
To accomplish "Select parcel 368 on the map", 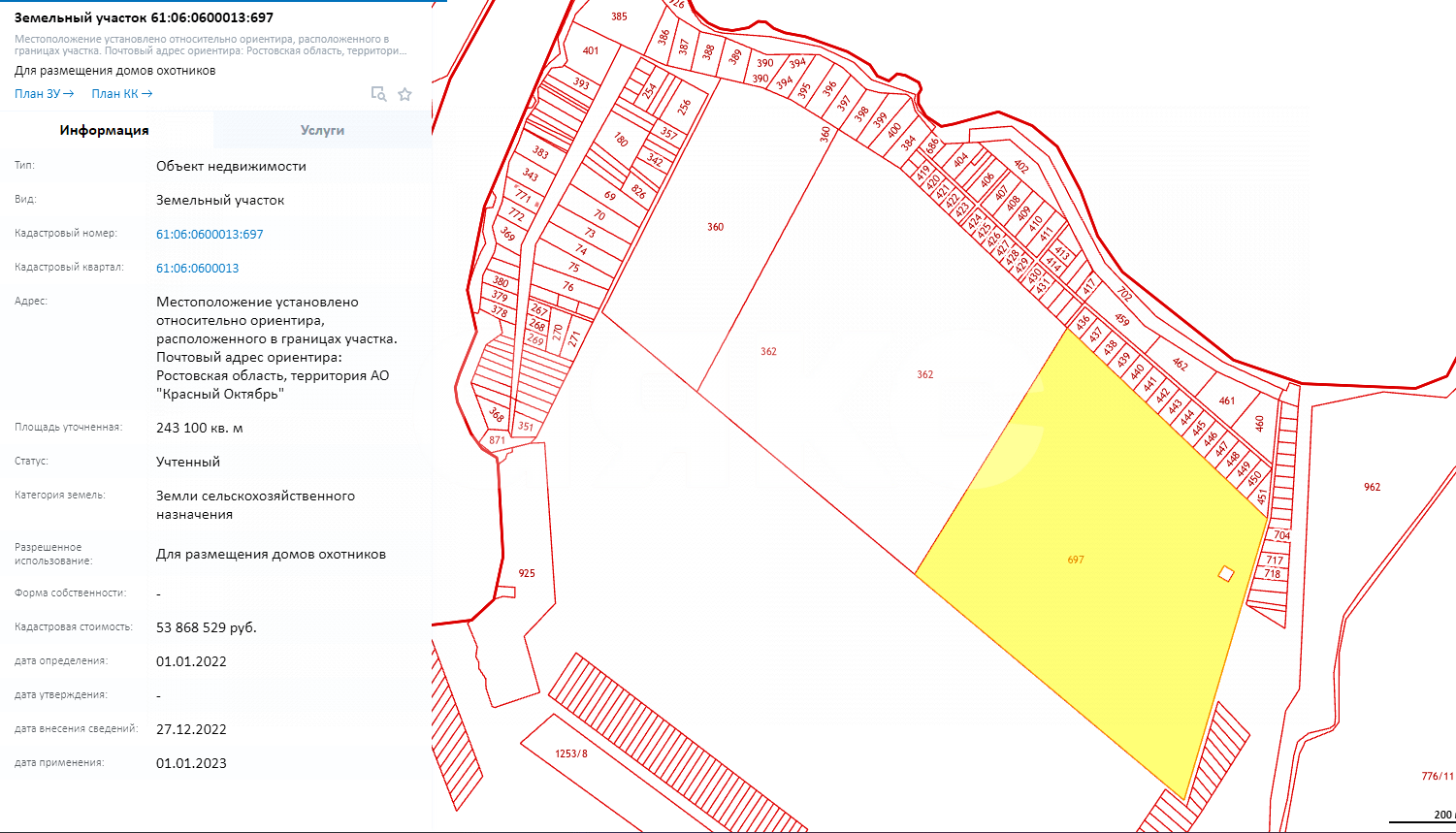I will 497,414.
